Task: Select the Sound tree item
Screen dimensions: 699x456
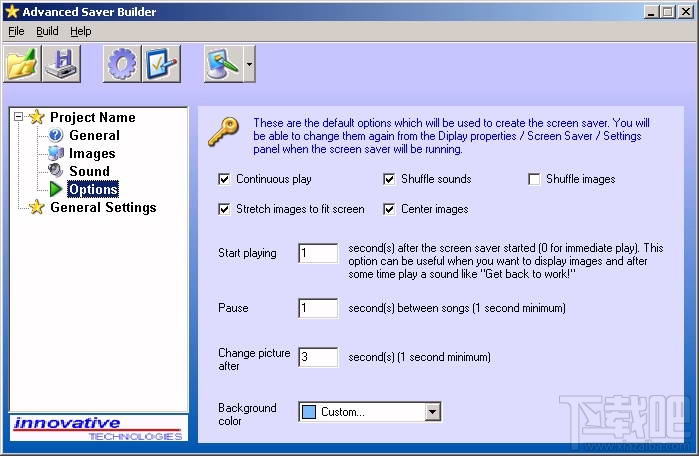Action: (x=89, y=171)
